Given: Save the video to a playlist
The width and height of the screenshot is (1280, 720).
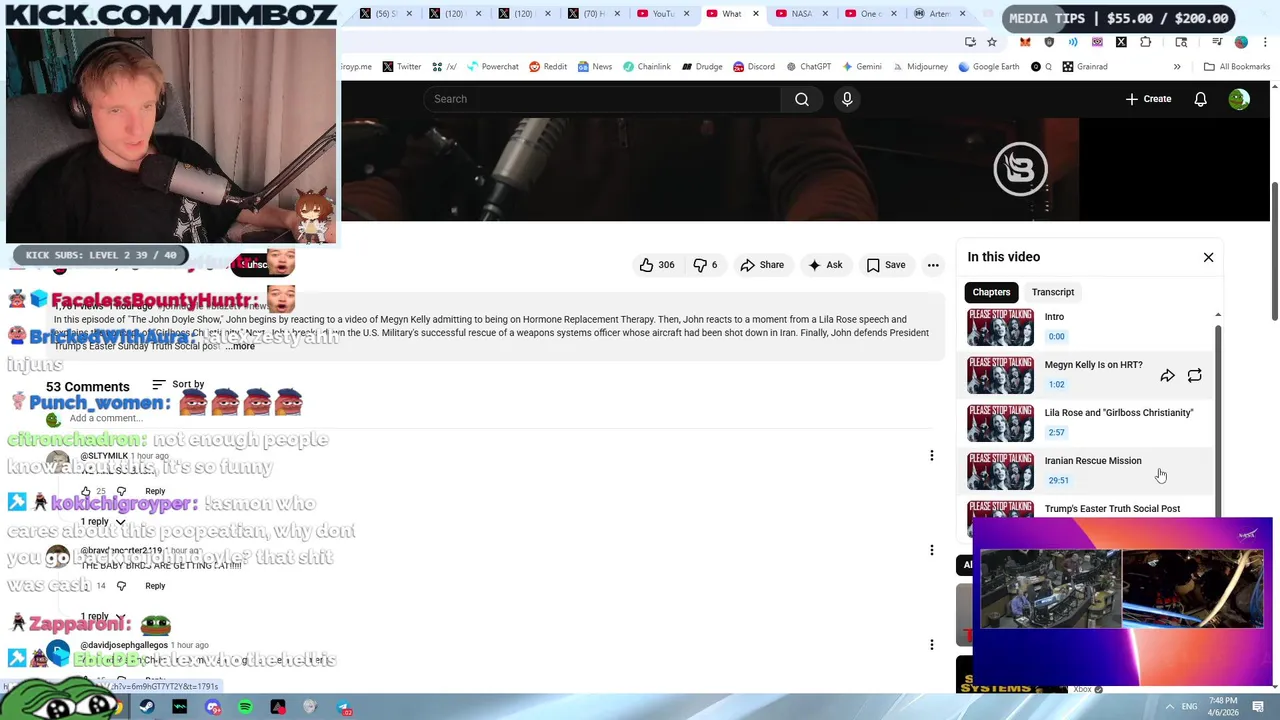Looking at the screenshot, I should (x=886, y=265).
